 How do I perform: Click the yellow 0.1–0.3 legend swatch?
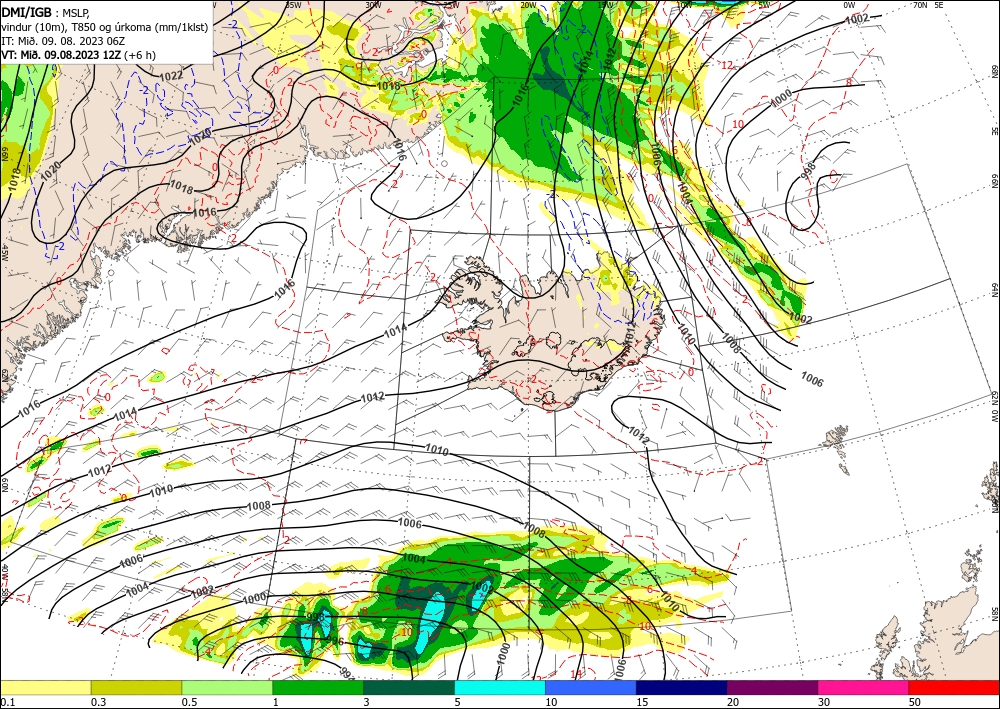45,687
